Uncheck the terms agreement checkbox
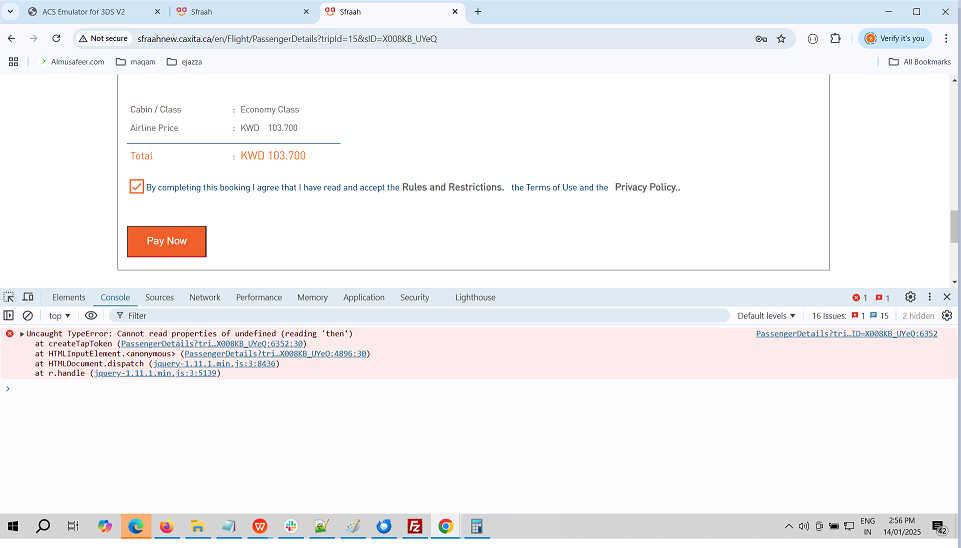 pos(136,187)
